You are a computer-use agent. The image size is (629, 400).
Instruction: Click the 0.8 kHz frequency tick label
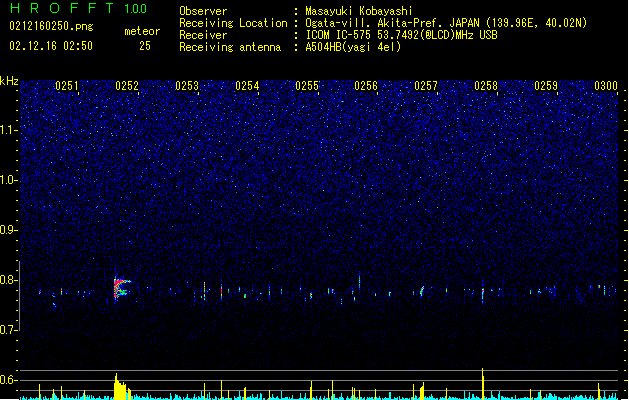8,280
